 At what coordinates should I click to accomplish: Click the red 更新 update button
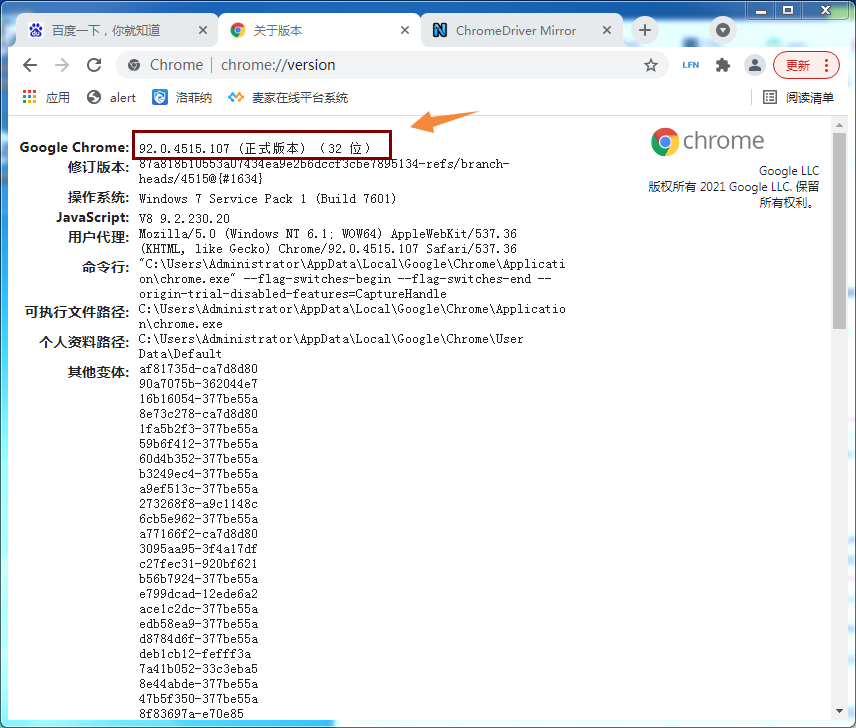(805, 65)
